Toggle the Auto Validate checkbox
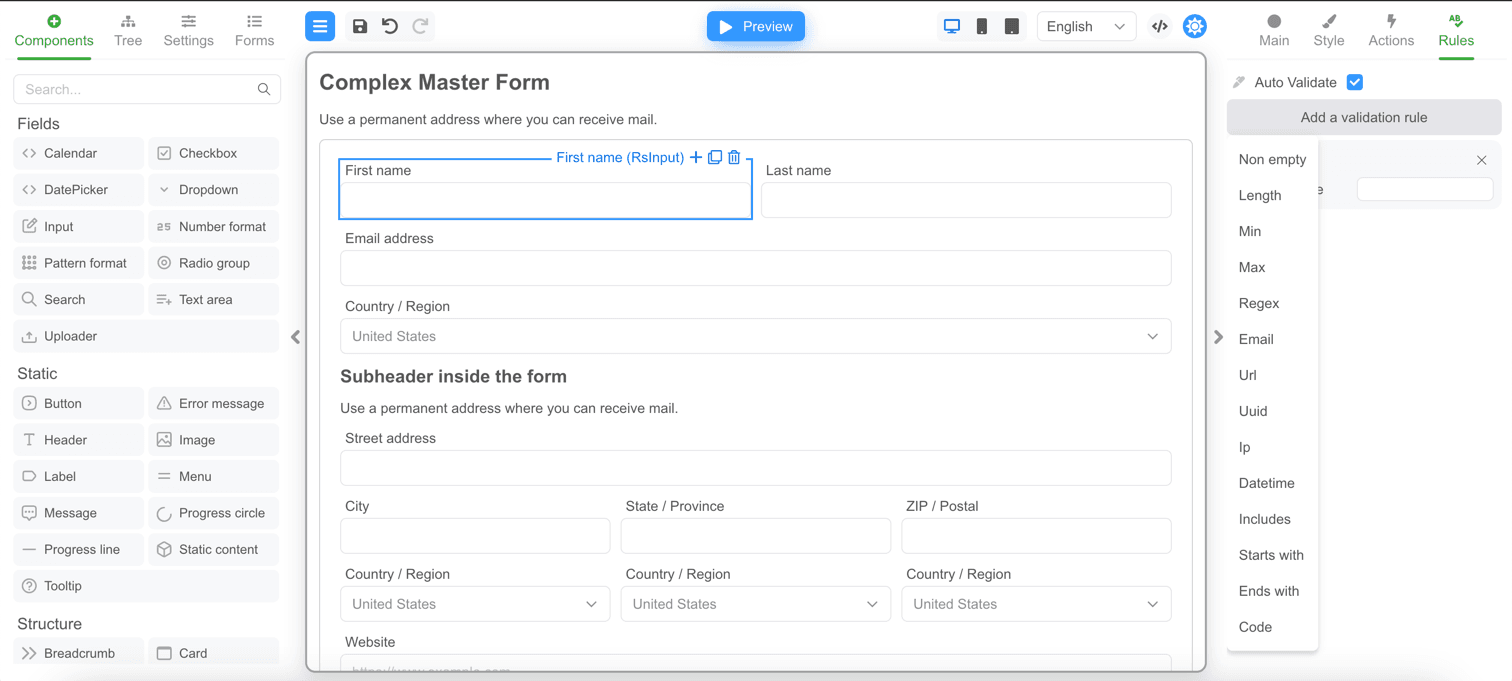Screen dimensions: 1512x681 (x=1355, y=83)
